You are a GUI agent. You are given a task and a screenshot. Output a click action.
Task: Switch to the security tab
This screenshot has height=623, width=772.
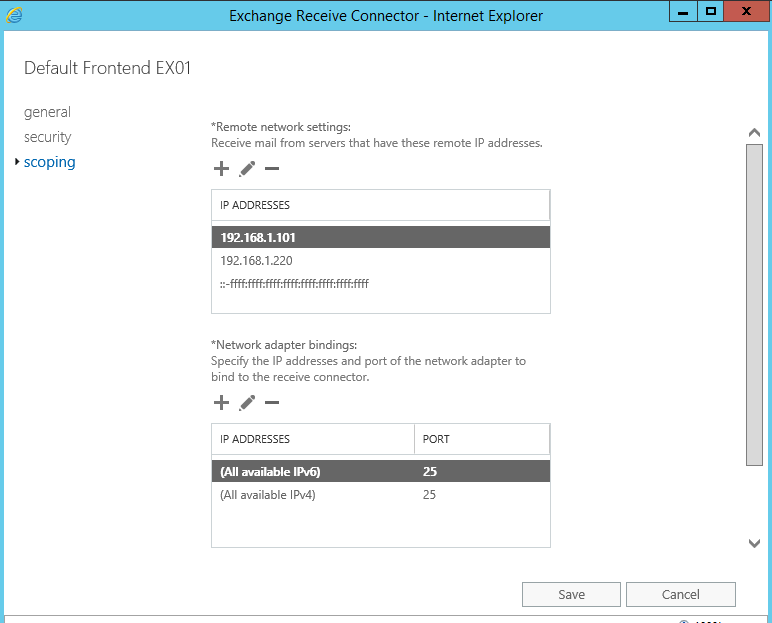[48, 137]
